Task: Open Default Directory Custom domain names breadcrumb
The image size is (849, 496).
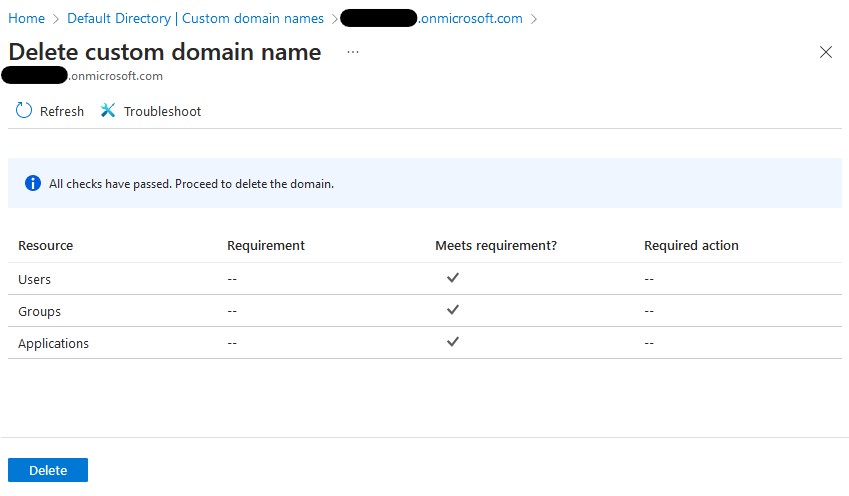Action: [x=195, y=18]
